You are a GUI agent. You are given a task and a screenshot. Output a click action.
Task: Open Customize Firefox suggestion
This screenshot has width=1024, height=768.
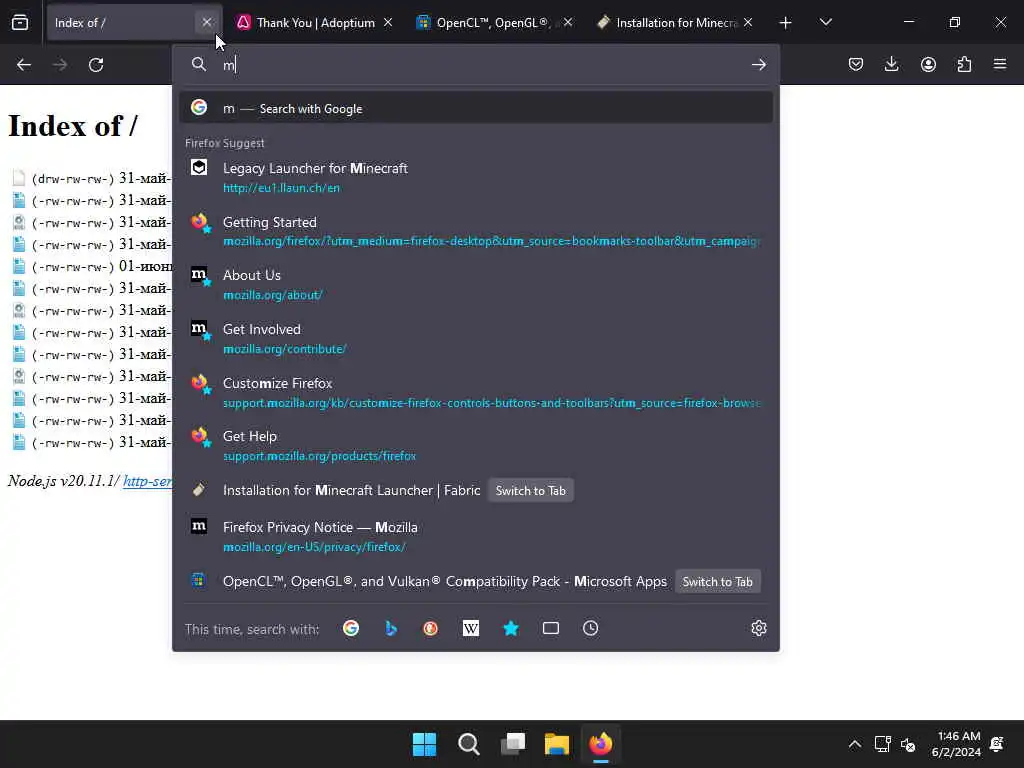(475, 392)
